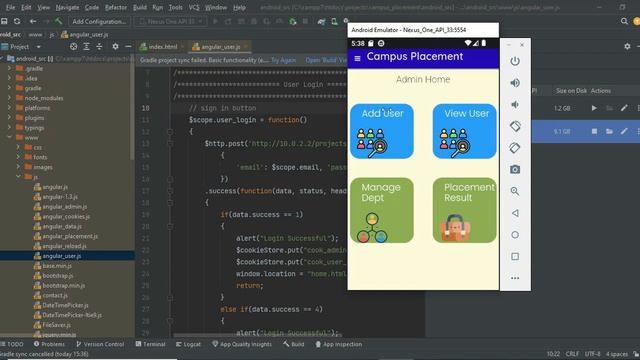
Task: Open App Quality Insights tool window
Action: tap(242, 344)
